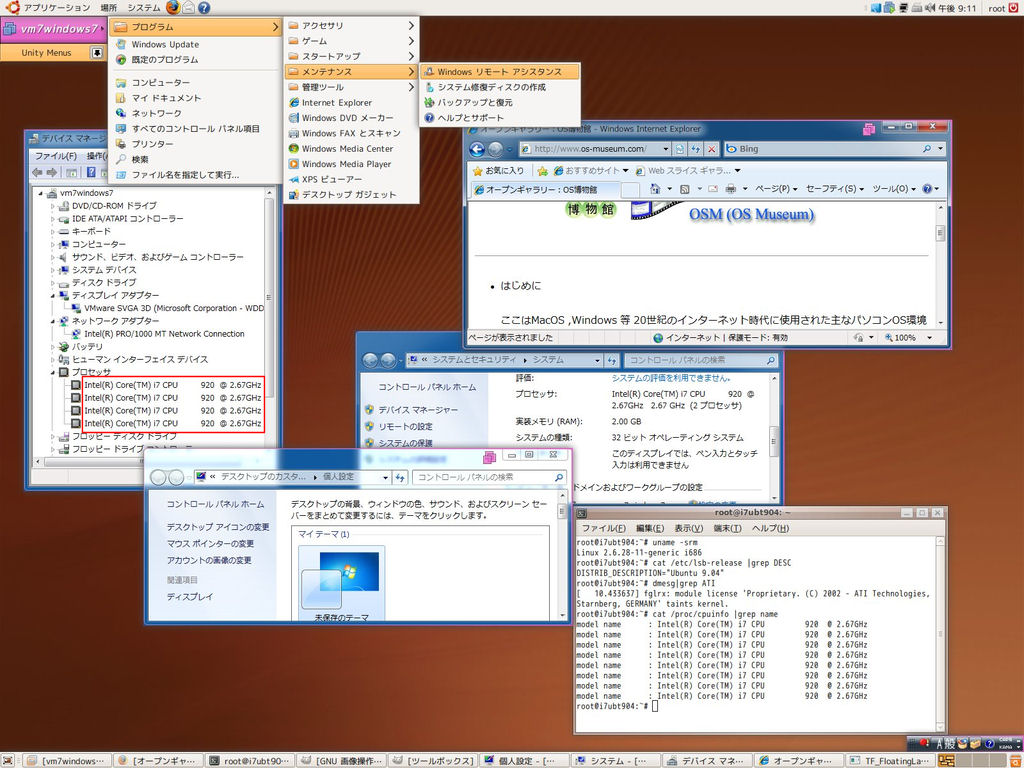Click search magnifier in the Personalization window
This screenshot has width=1024, height=768.
click(558, 477)
